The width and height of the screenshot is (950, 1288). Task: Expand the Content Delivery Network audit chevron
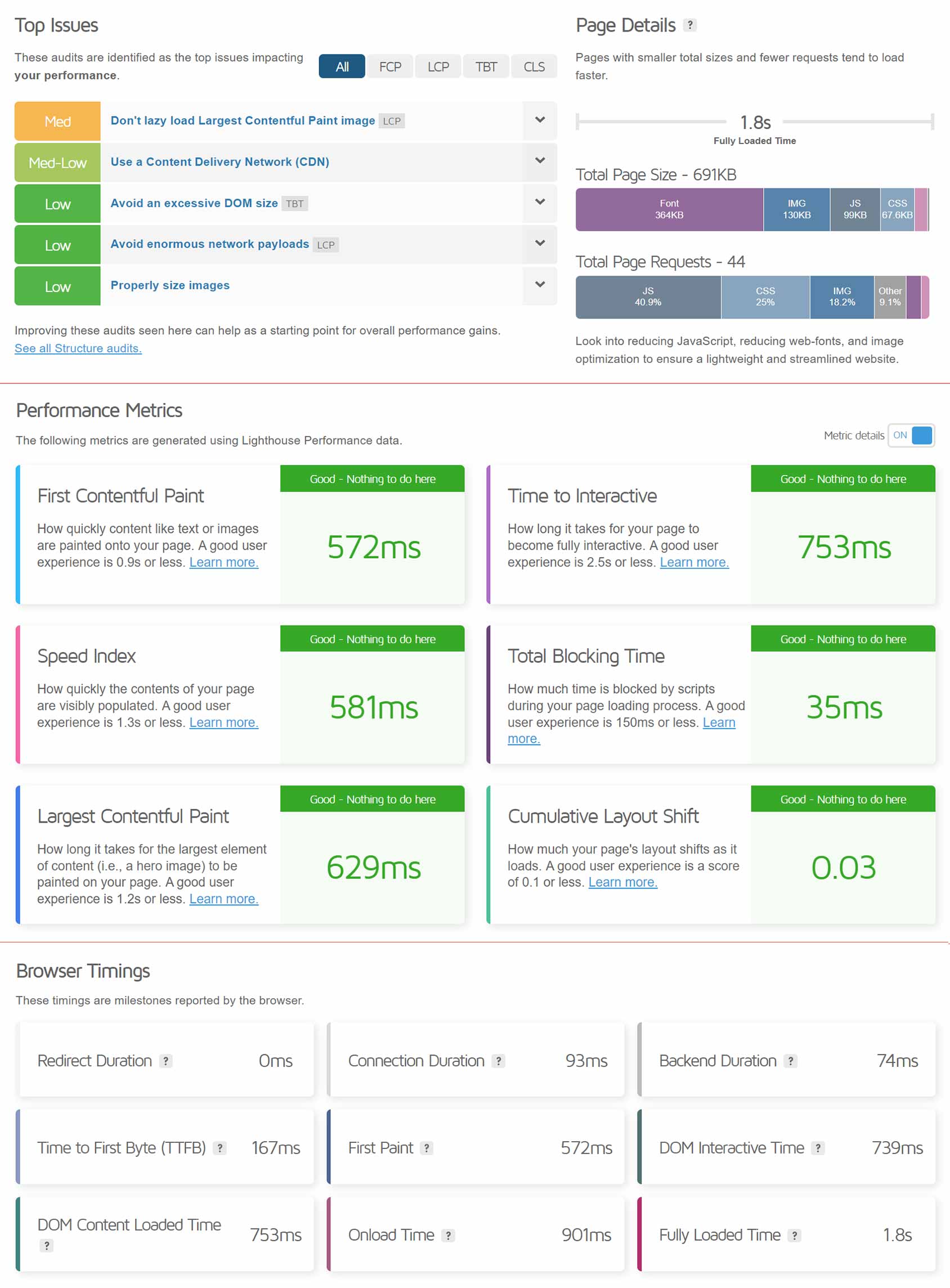tap(539, 161)
